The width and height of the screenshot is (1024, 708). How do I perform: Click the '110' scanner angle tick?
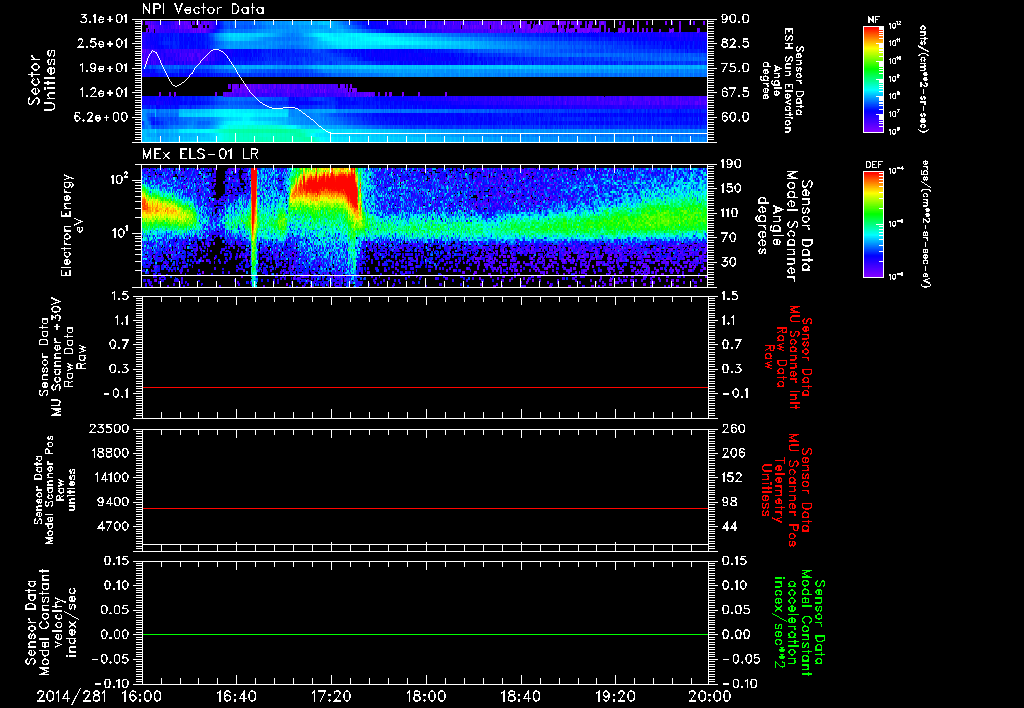coord(731,213)
